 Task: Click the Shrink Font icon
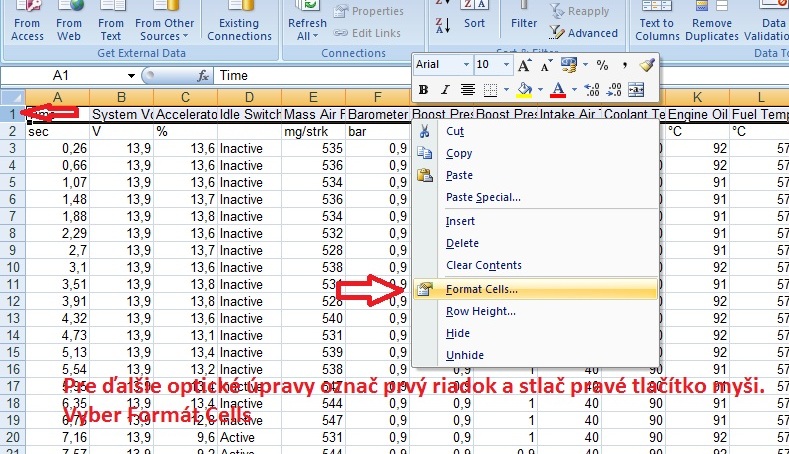[x=546, y=64]
